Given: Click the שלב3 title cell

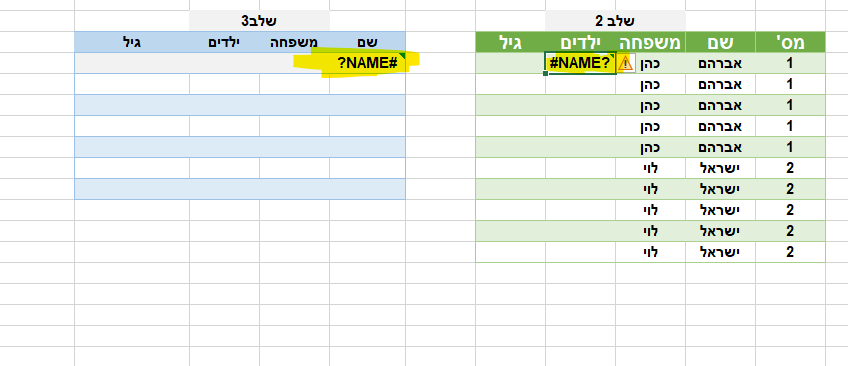Looking at the screenshot, I should (259, 21).
